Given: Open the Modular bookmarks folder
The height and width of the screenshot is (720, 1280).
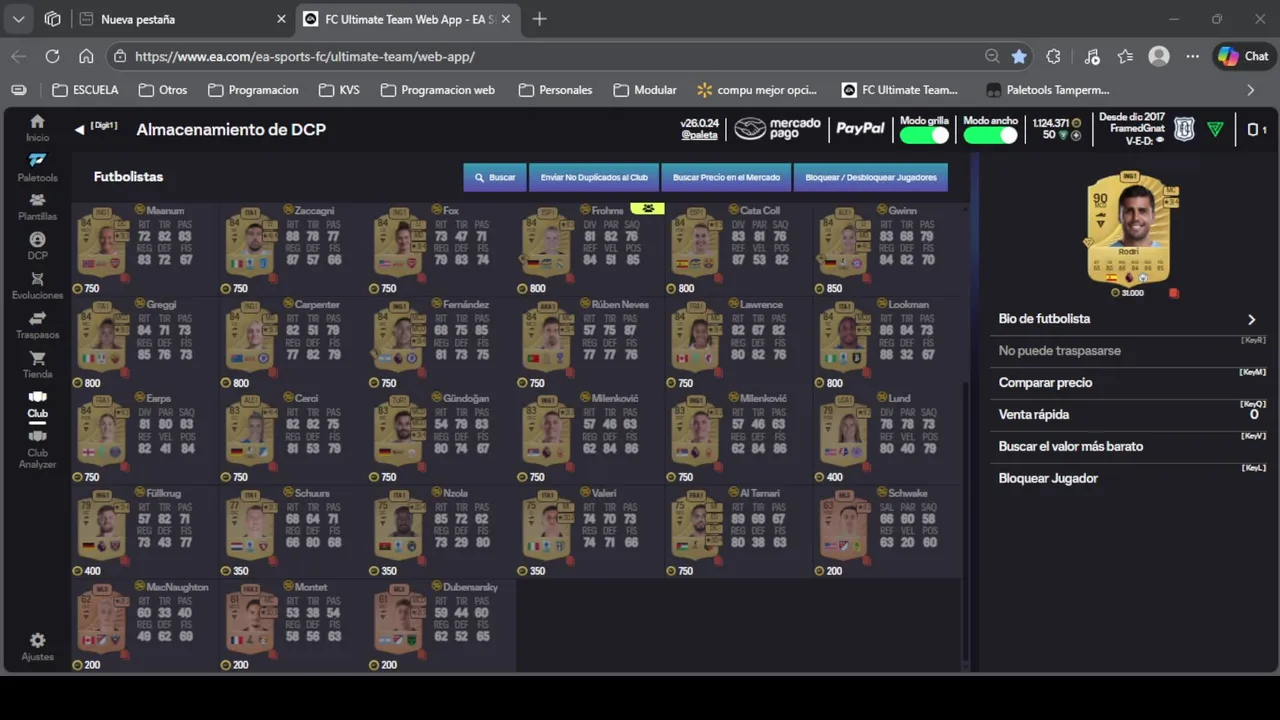Looking at the screenshot, I should pyautogui.click(x=645, y=90).
